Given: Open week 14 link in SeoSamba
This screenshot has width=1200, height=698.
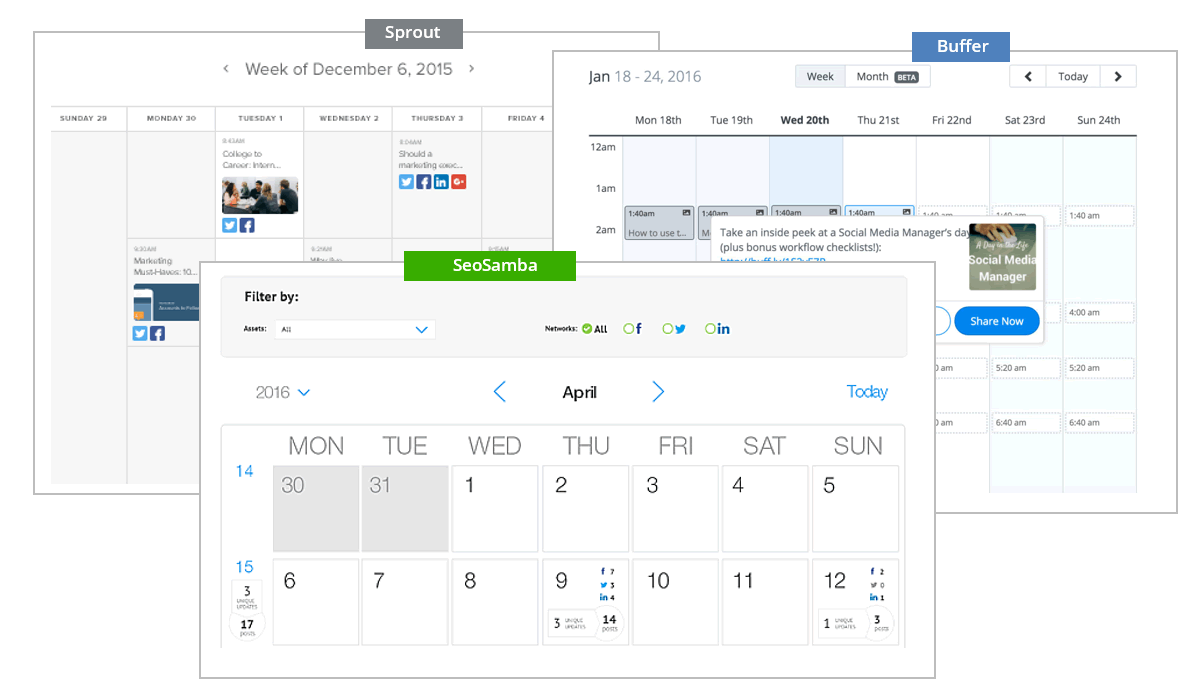Looking at the screenshot, I should click(245, 471).
